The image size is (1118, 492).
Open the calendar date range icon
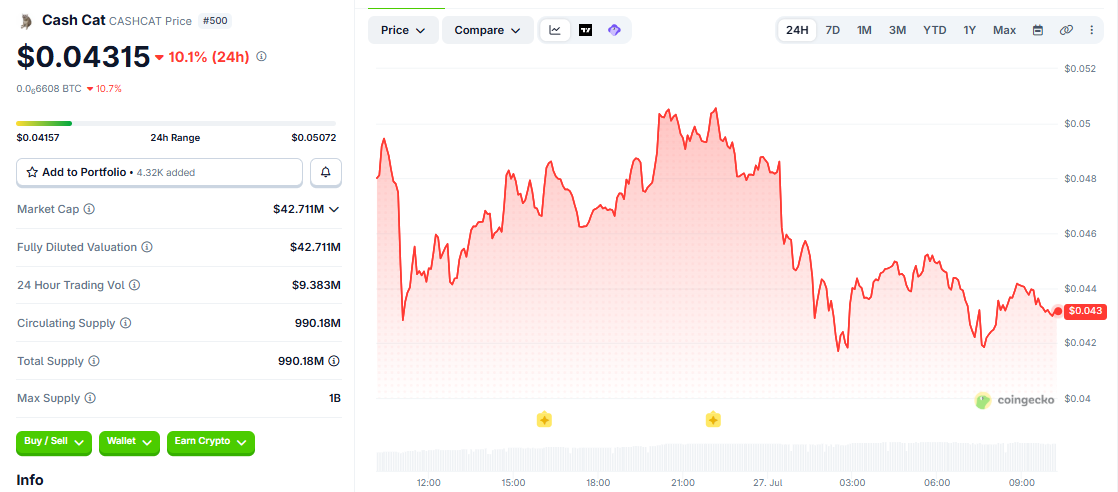pos(1038,30)
